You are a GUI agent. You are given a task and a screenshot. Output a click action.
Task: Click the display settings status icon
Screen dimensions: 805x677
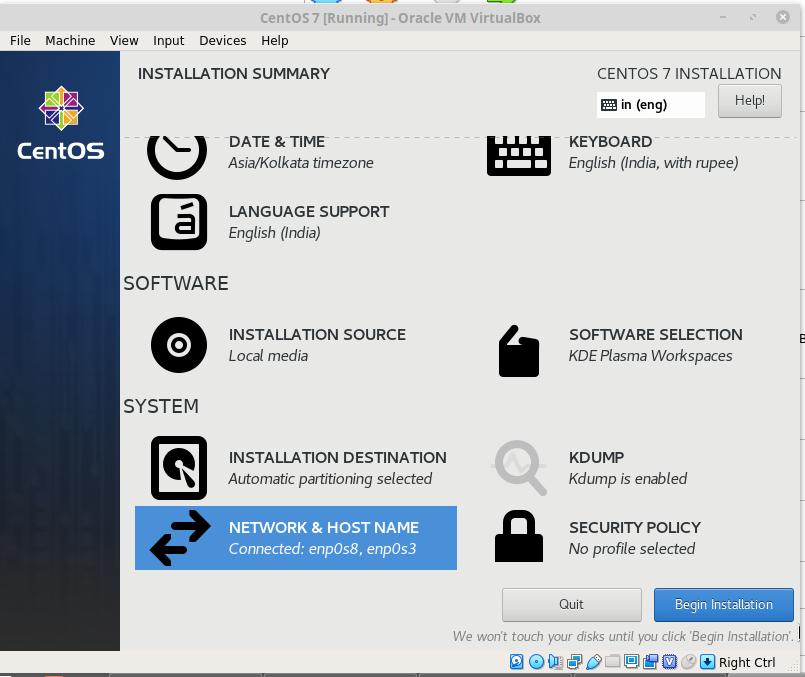click(631, 661)
